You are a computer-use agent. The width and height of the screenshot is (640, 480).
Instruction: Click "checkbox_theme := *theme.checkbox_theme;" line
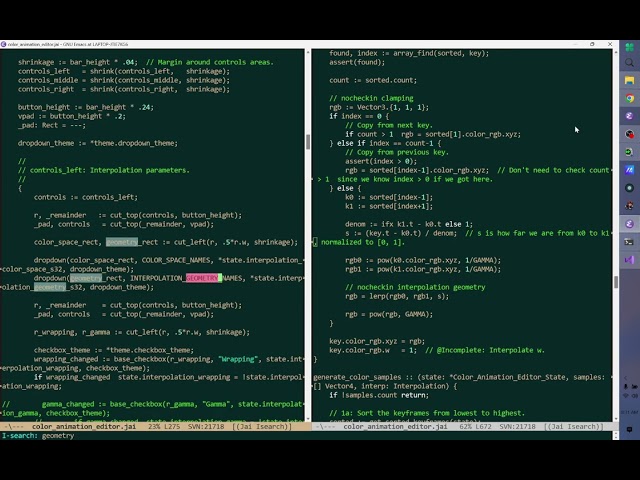[x=114, y=350]
